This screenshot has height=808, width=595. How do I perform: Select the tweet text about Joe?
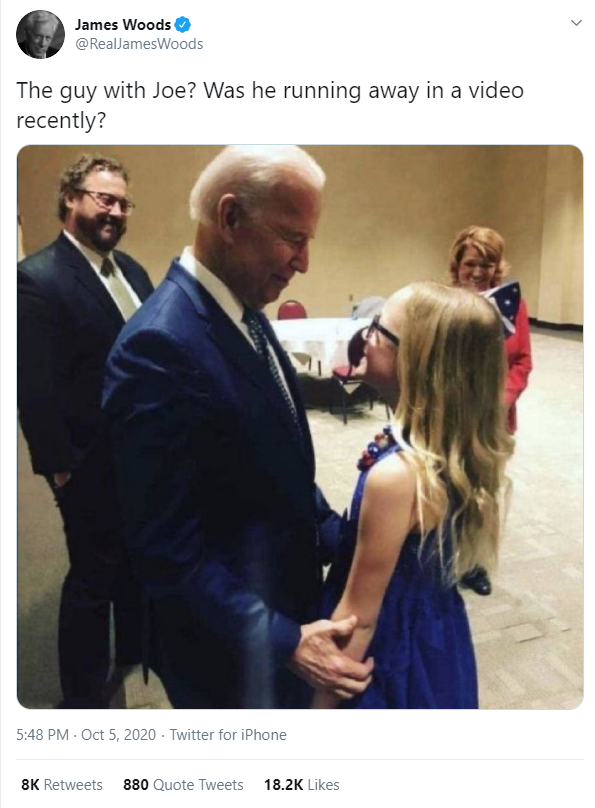click(x=270, y=105)
